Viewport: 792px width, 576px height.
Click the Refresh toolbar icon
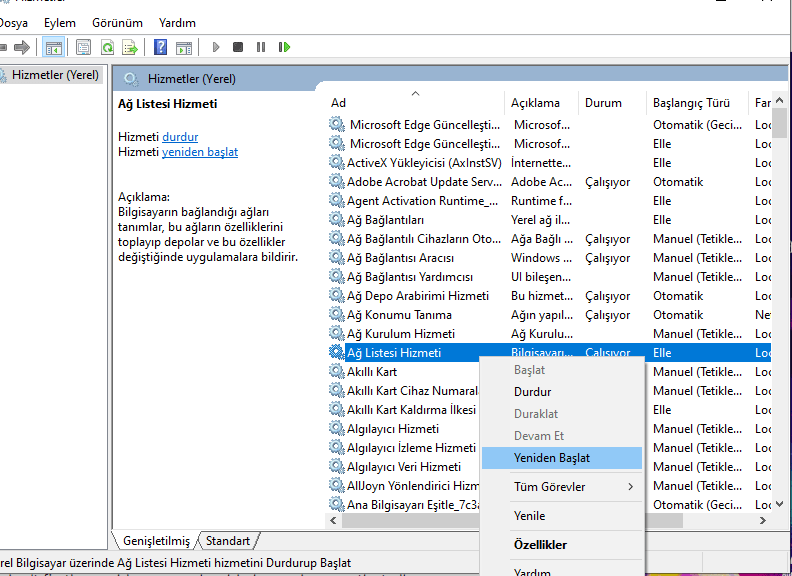[x=107, y=47]
